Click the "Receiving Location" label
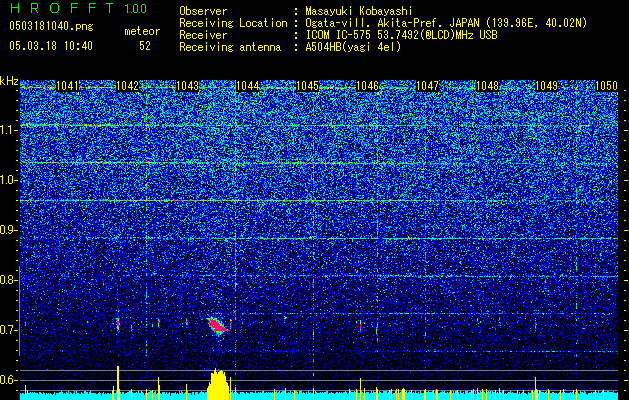629x400 pixels. [x=233, y=23]
